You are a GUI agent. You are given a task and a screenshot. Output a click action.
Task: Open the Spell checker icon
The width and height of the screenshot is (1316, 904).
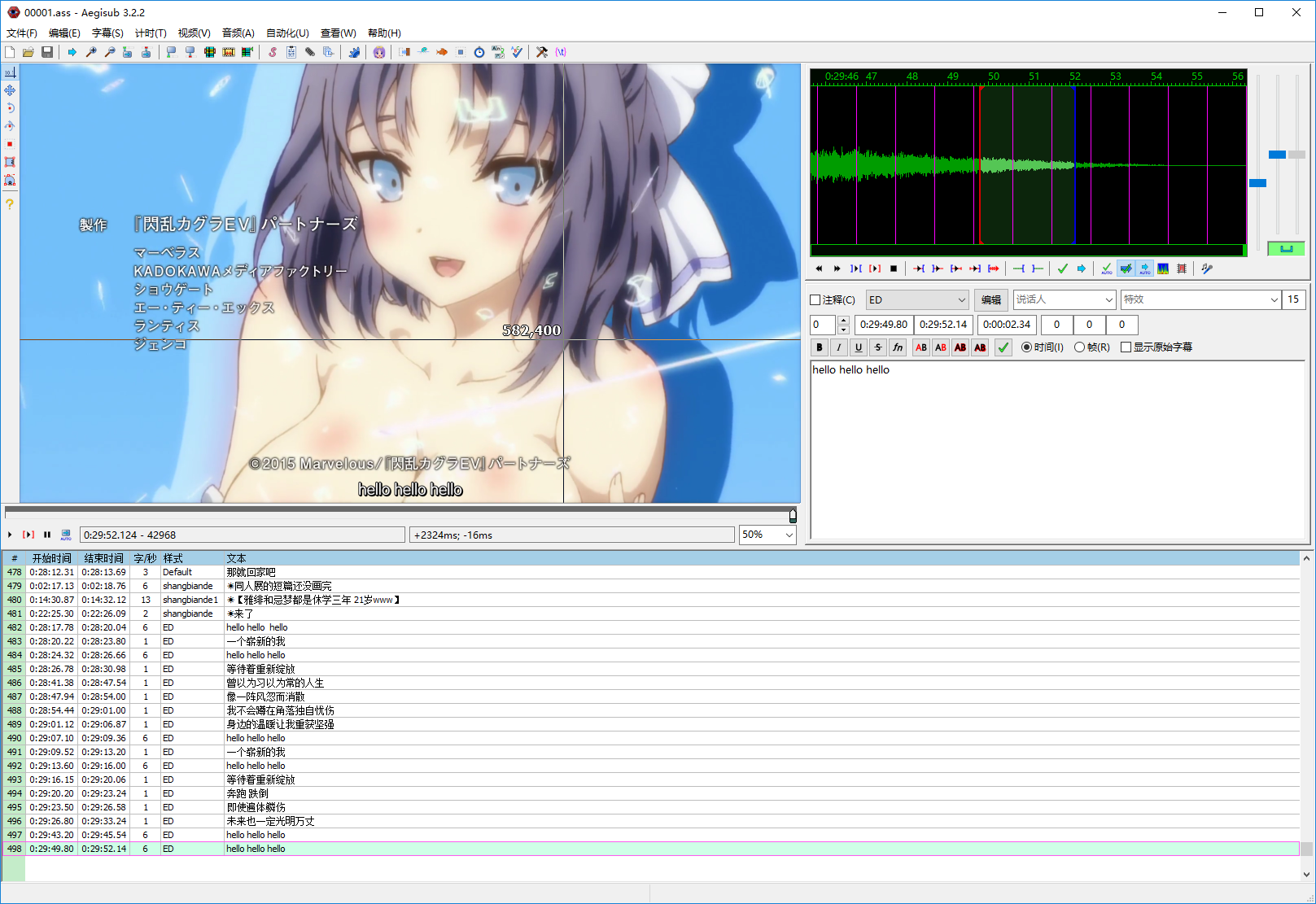[517, 52]
